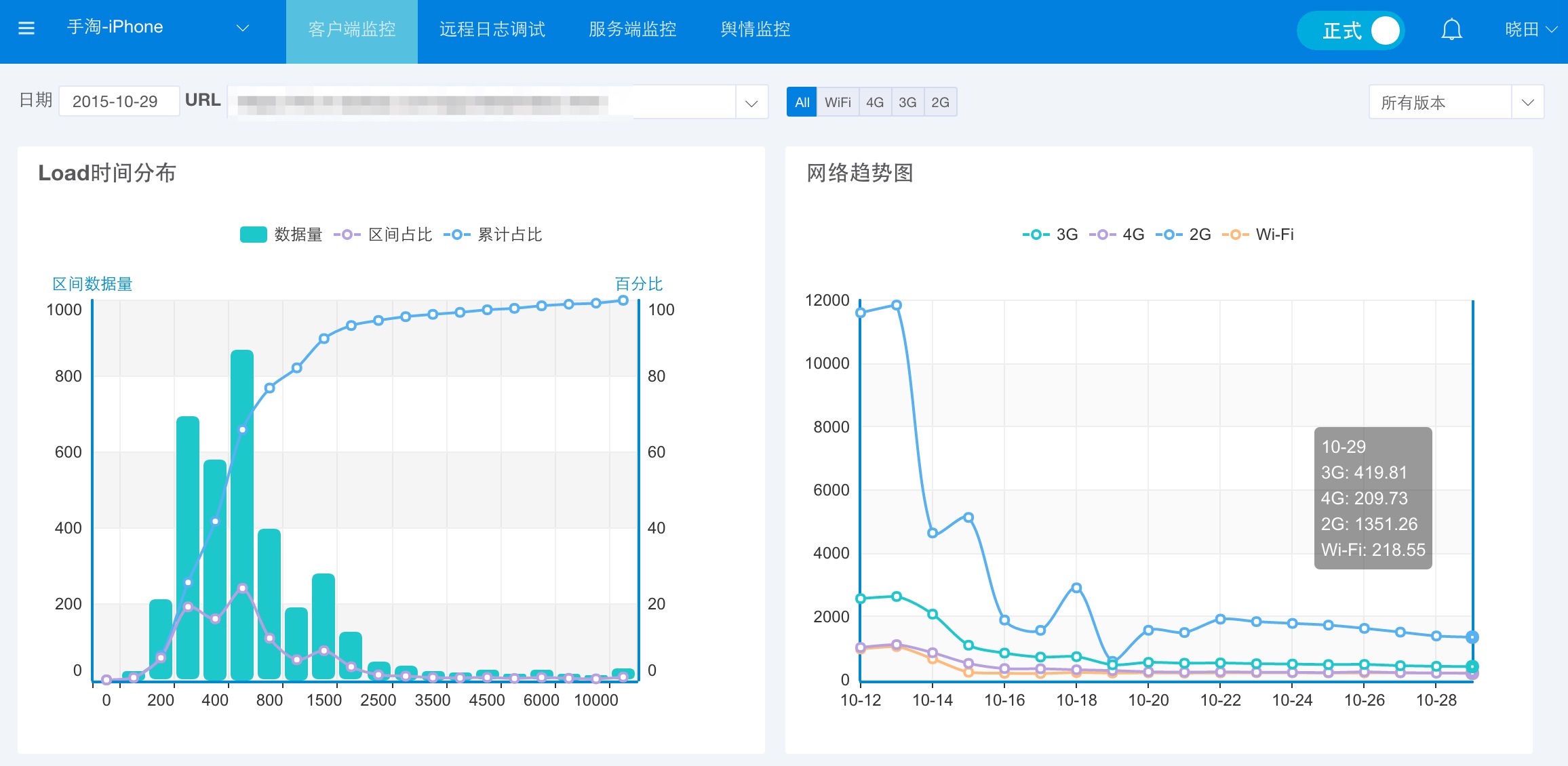Viewport: 1568px width, 766px height.
Task: Open the hamburger menu icon
Action: point(26,28)
